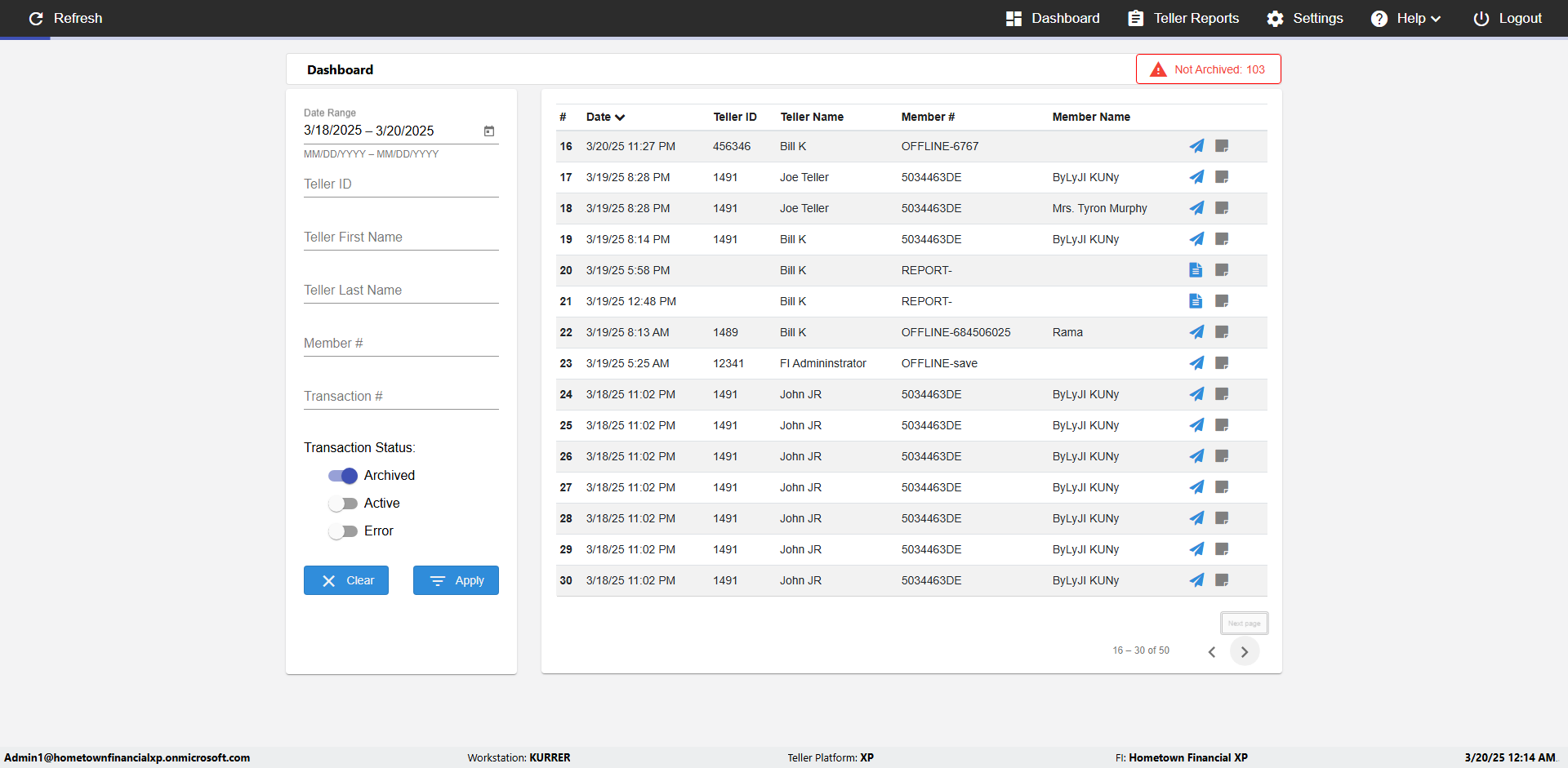Image resolution: width=1568 pixels, height=768 pixels.
Task: Open the document icon for row 20
Action: coord(1196,270)
